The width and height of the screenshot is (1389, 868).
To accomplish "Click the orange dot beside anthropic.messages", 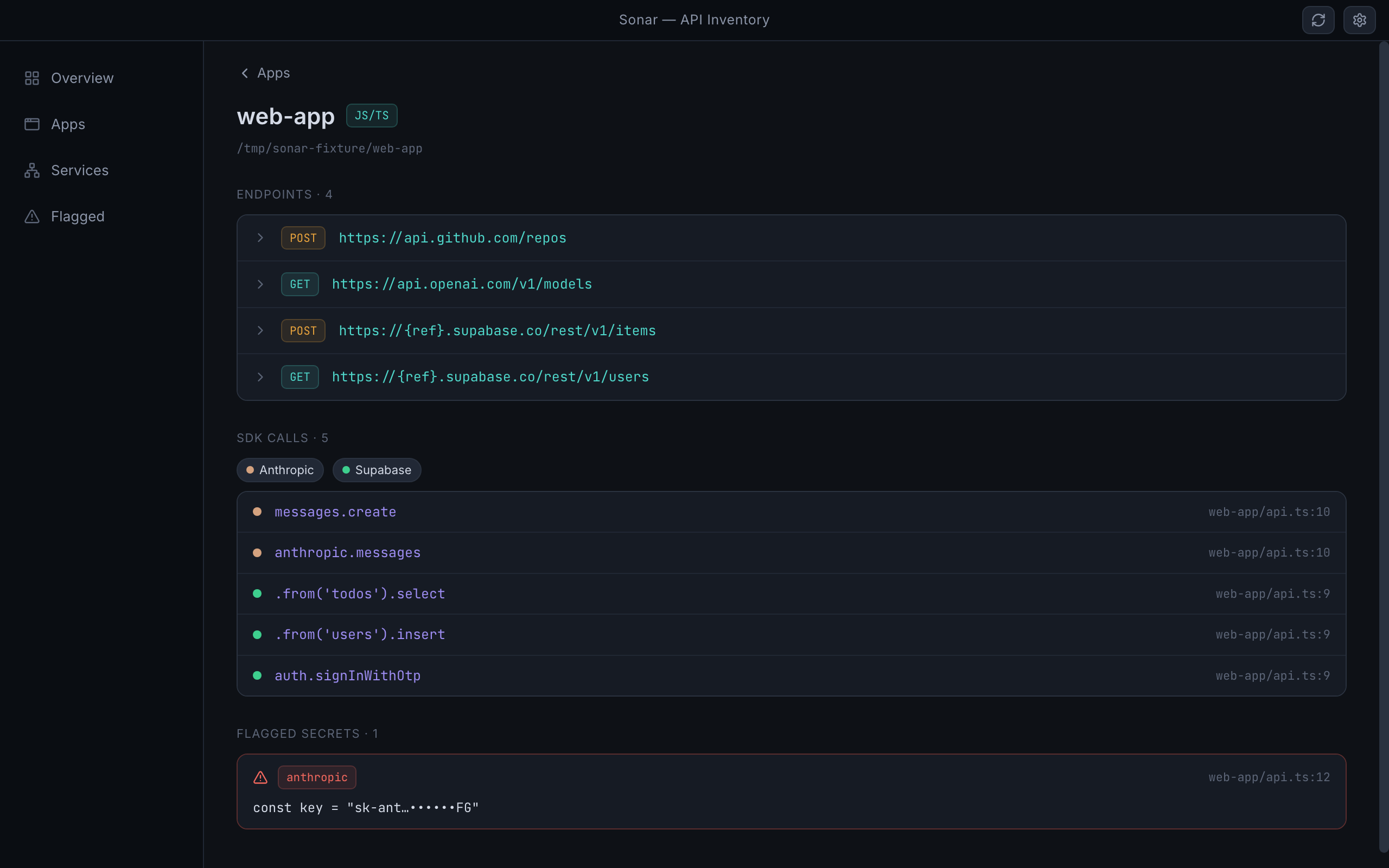I will point(257,553).
